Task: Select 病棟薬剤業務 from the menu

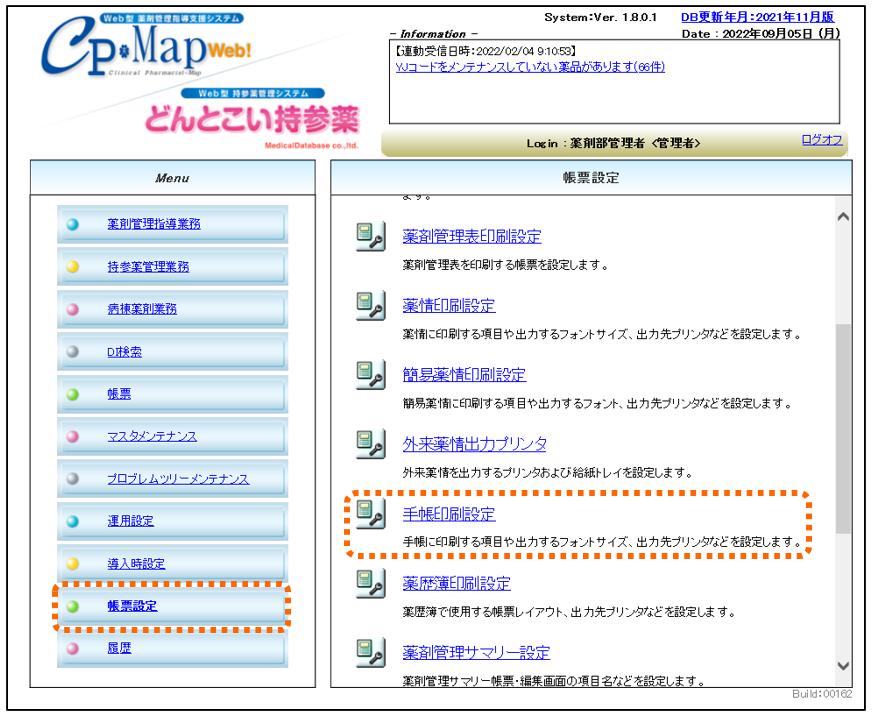Action: 142,309
